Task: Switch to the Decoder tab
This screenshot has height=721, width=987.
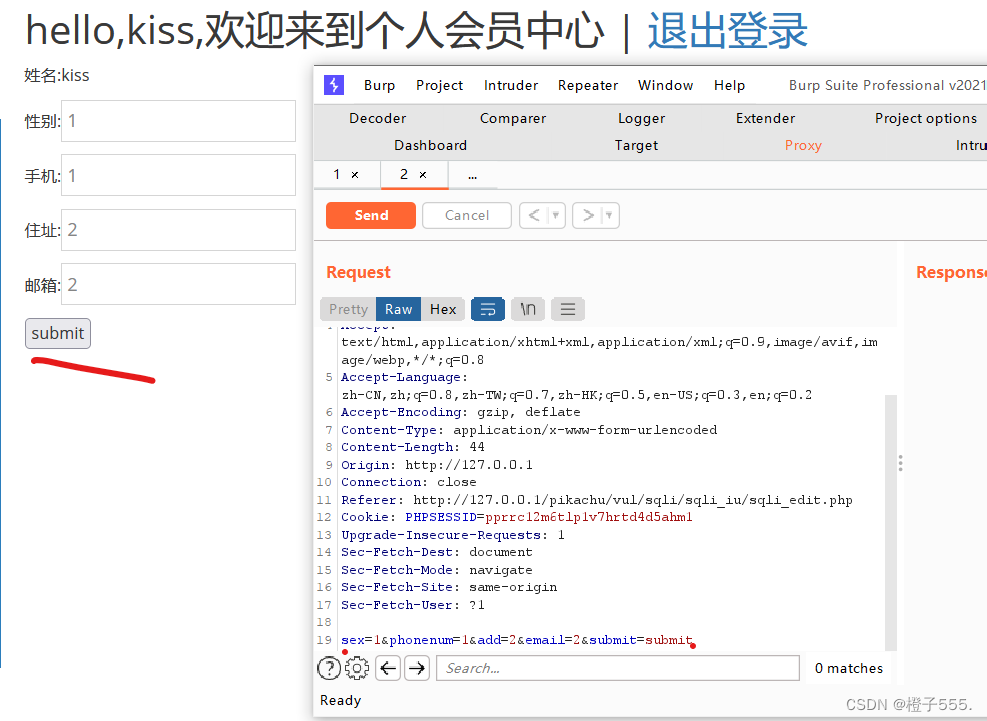Action: tap(378, 118)
